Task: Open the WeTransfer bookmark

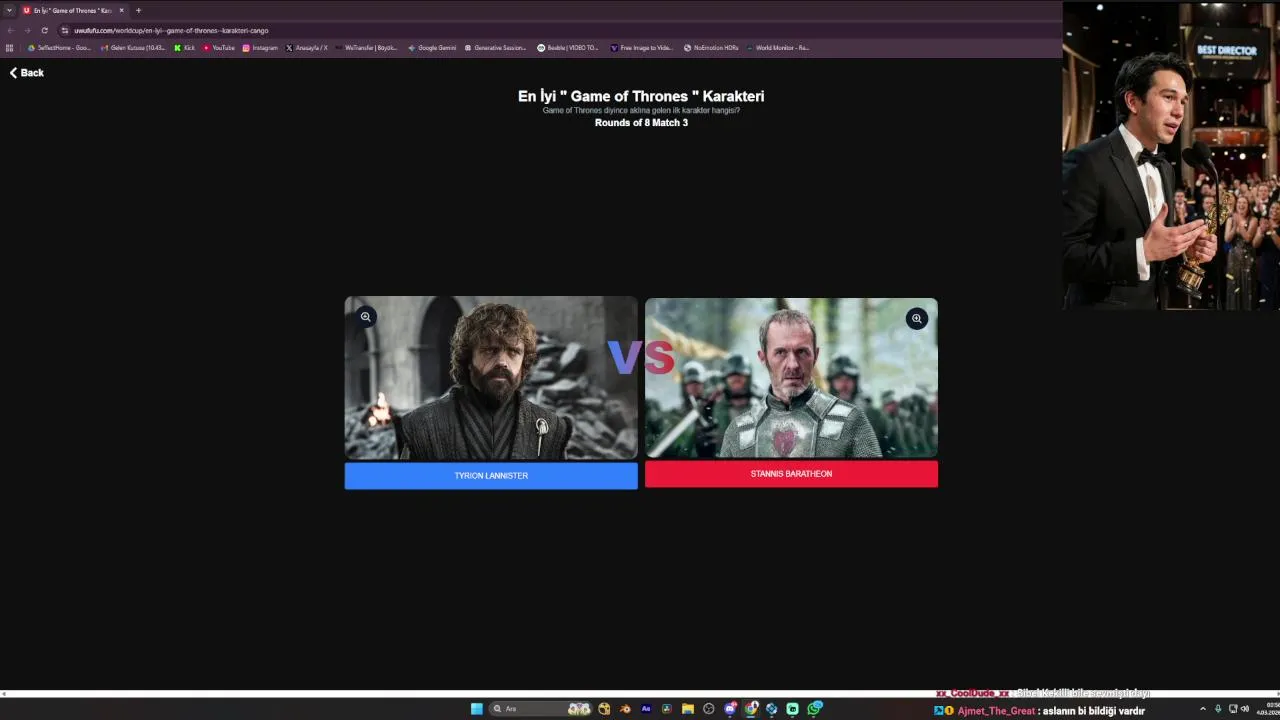Action: point(366,48)
